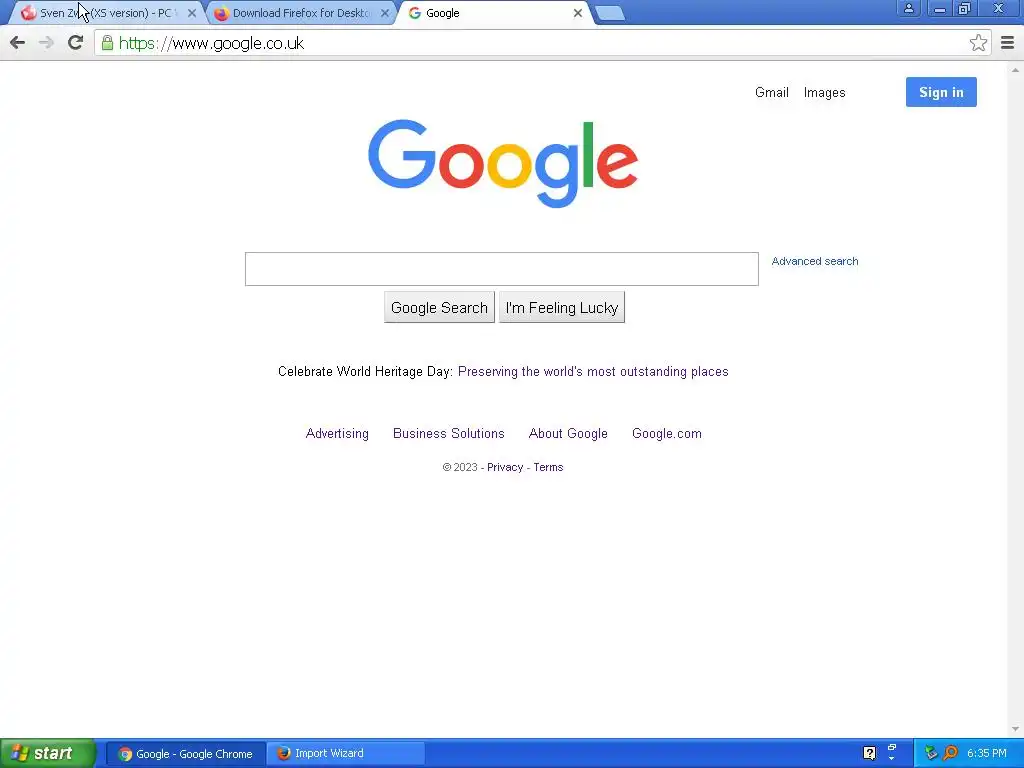Click the address bar URL

click(x=211, y=43)
